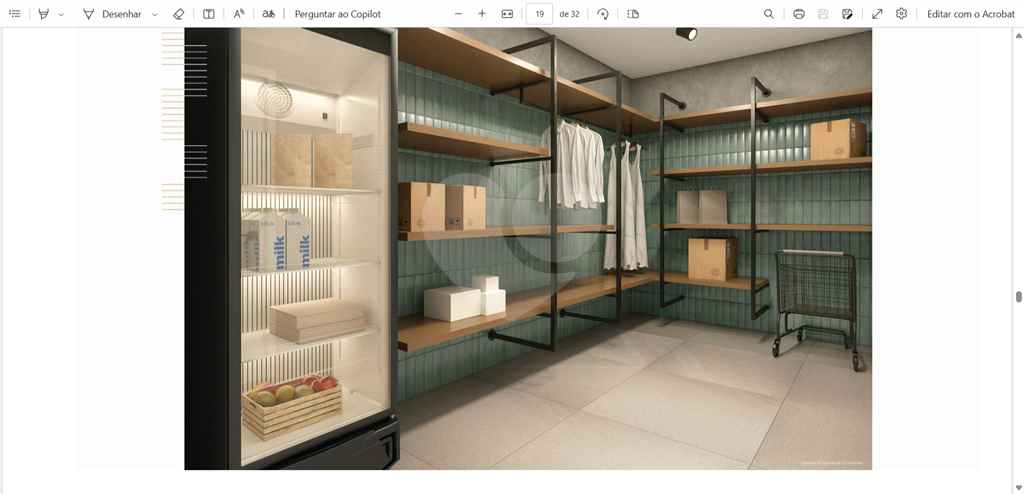Image resolution: width=1024 pixels, height=494 pixels.
Task: Click Perguntar ao Copilot
Action: click(x=337, y=14)
